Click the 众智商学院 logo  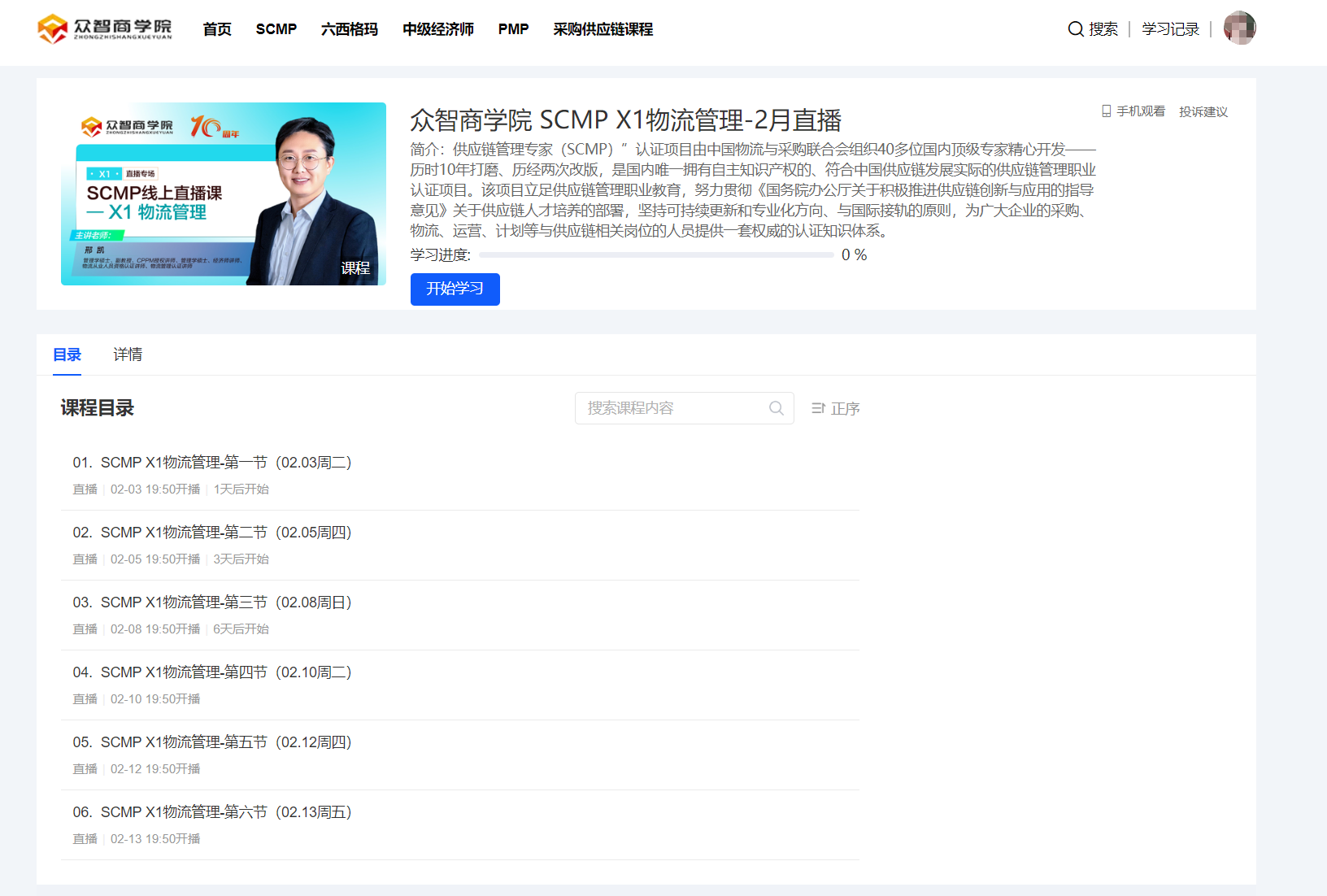tap(105, 29)
